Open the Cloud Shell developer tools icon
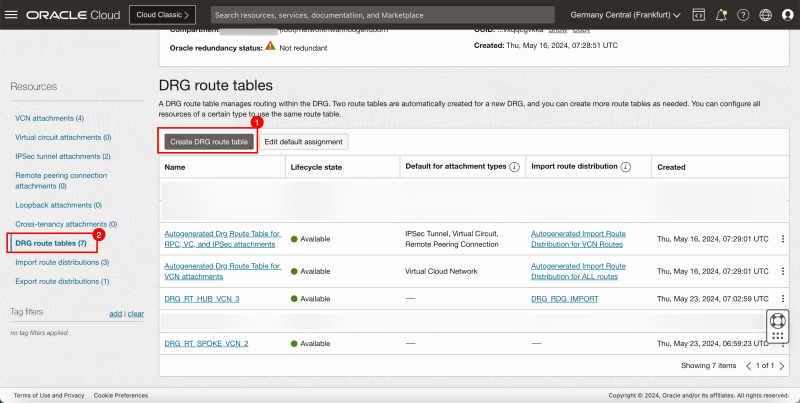The width and height of the screenshot is (800, 403). tap(697, 16)
